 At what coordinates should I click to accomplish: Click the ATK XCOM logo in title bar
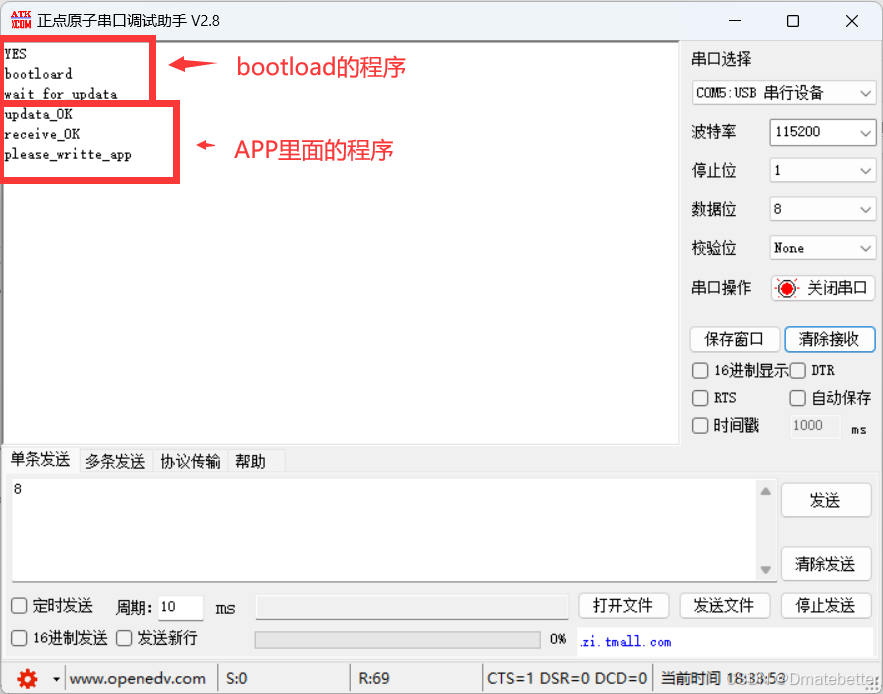click(22, 19)
